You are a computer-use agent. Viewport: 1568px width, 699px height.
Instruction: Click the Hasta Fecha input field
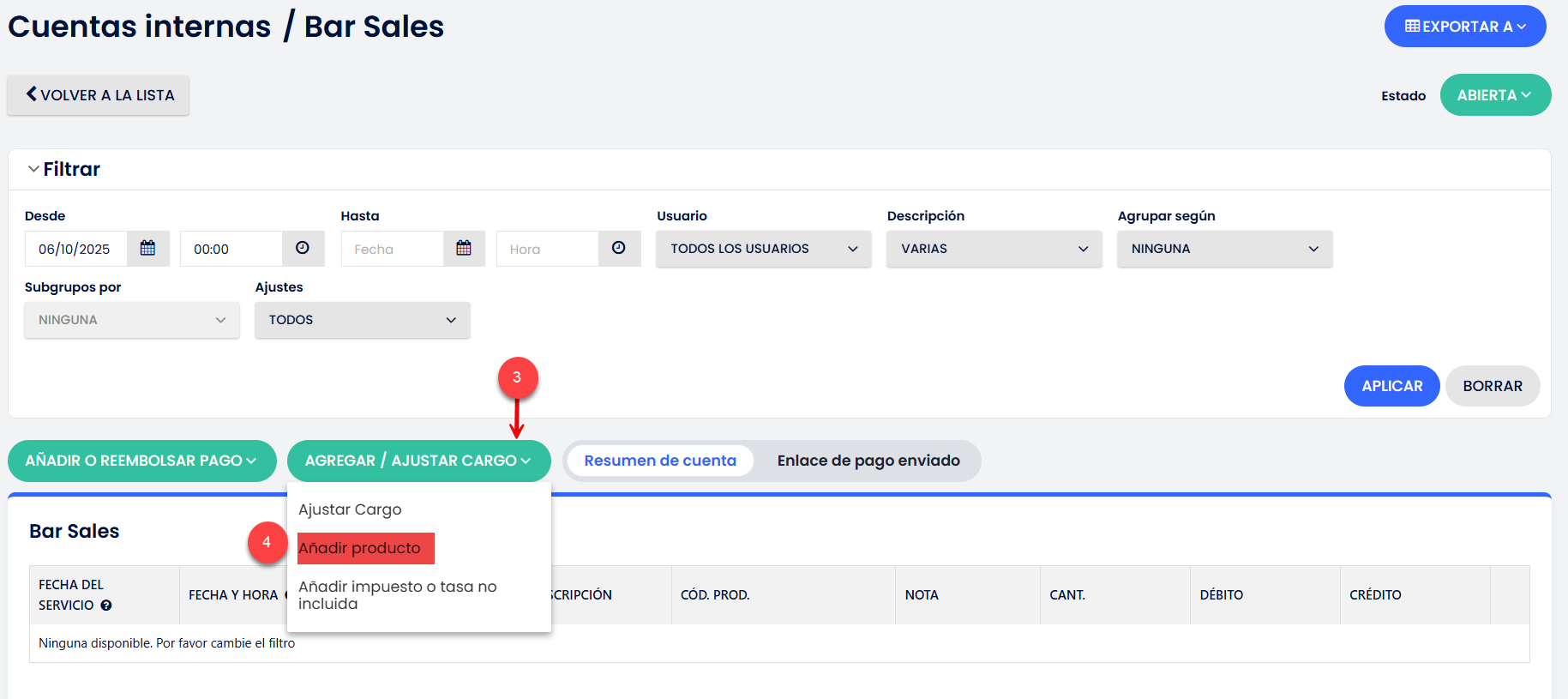pos(392,249)
